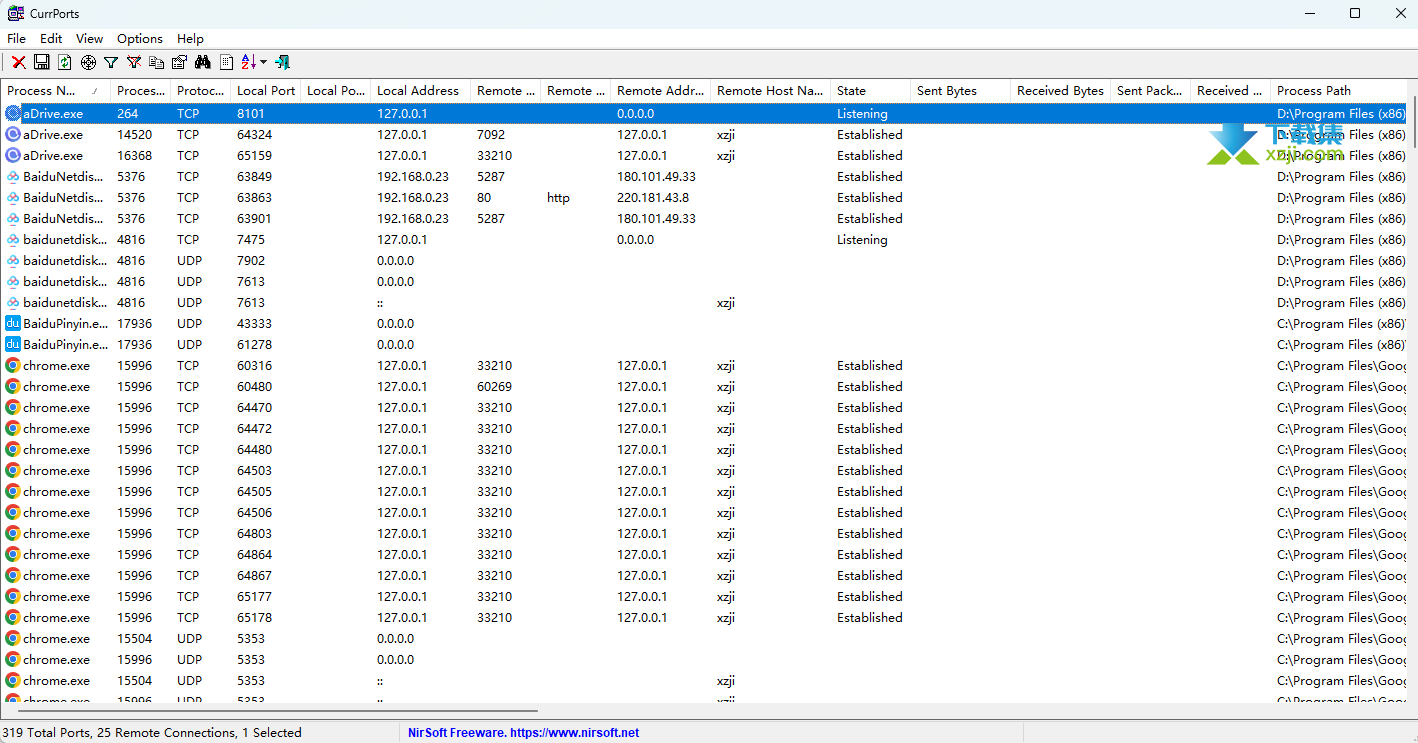Click BaiduPinyin icon in port 61278 row
The height and width of the screenshot is (743, 1418).
(x=13, y=344)
